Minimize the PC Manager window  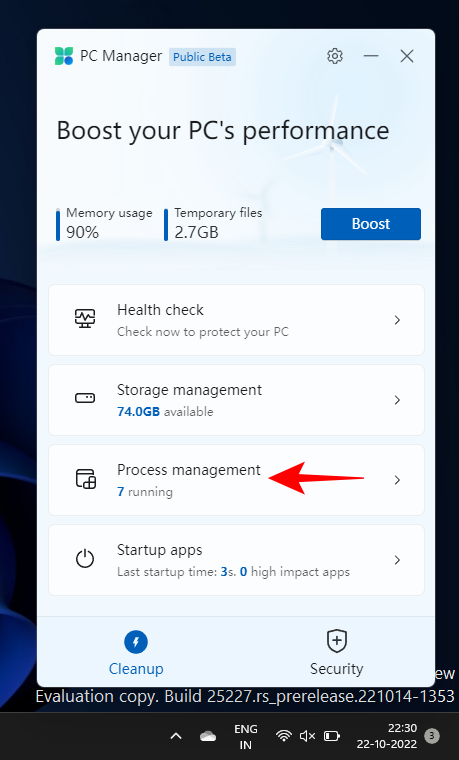coord(371,56)
